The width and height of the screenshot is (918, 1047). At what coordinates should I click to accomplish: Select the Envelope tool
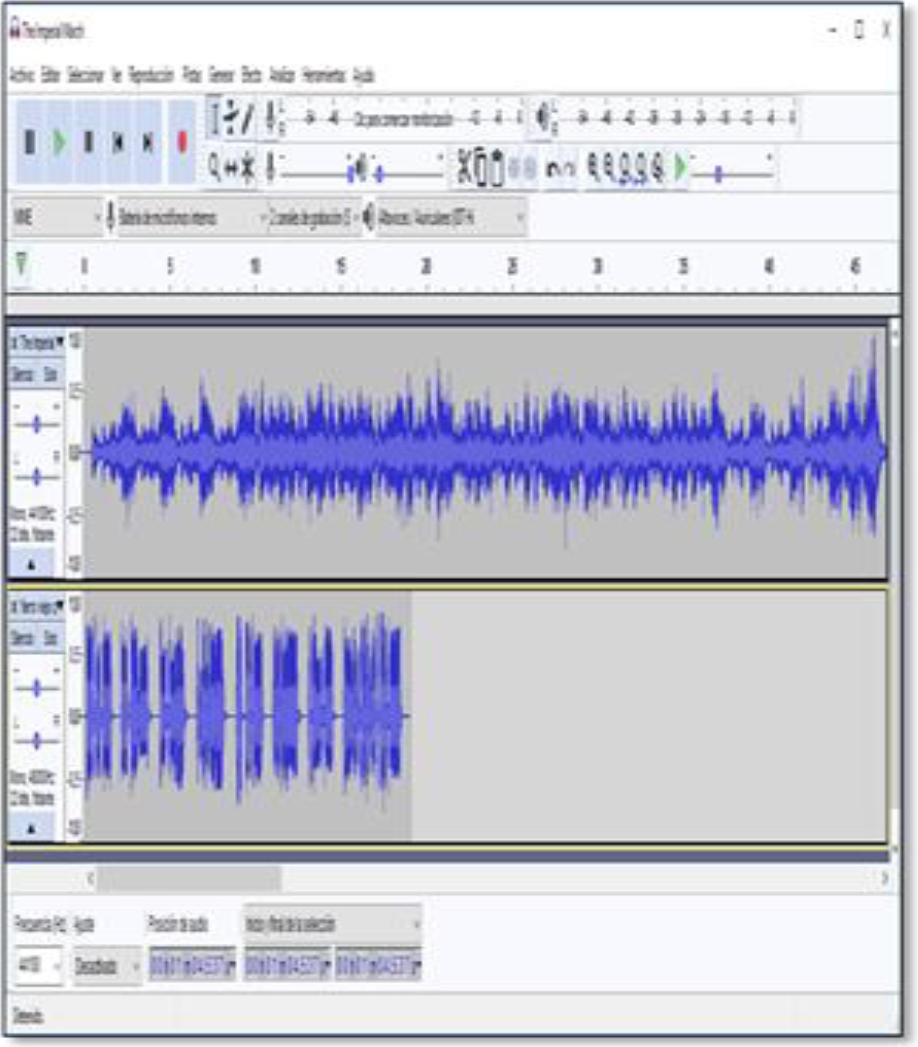pyautogui.click(x=231, y=118)
